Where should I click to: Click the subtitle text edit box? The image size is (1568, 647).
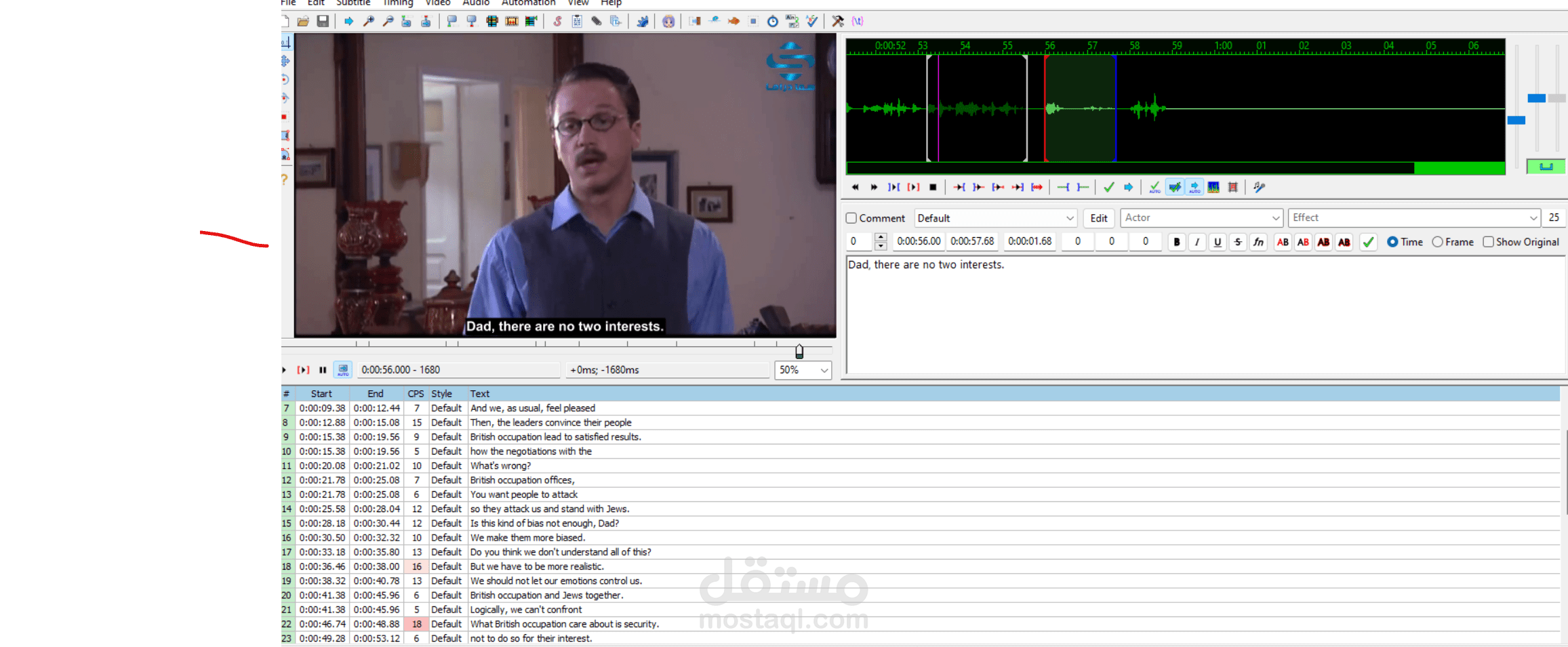pyautogui.click(x=1205, y=314)
